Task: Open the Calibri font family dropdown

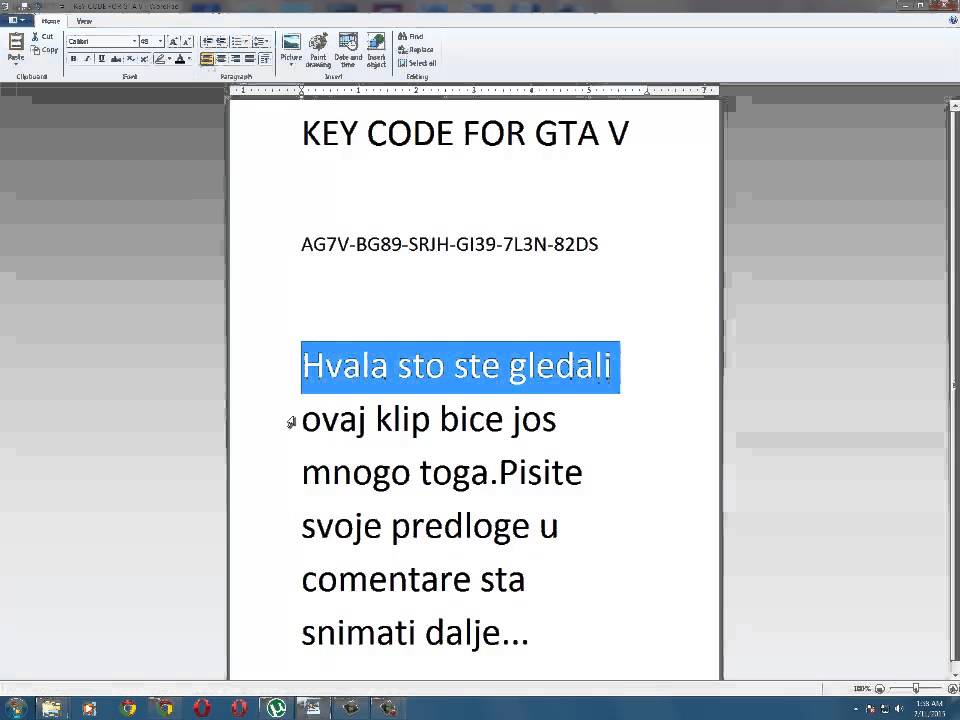Action: (134, 42)
